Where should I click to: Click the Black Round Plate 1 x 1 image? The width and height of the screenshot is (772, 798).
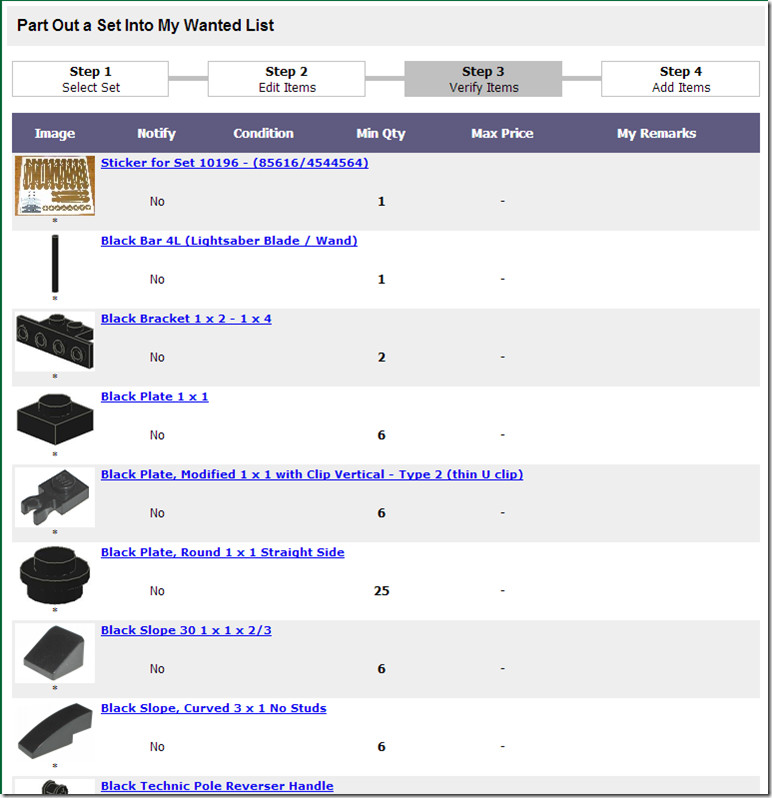55,575
